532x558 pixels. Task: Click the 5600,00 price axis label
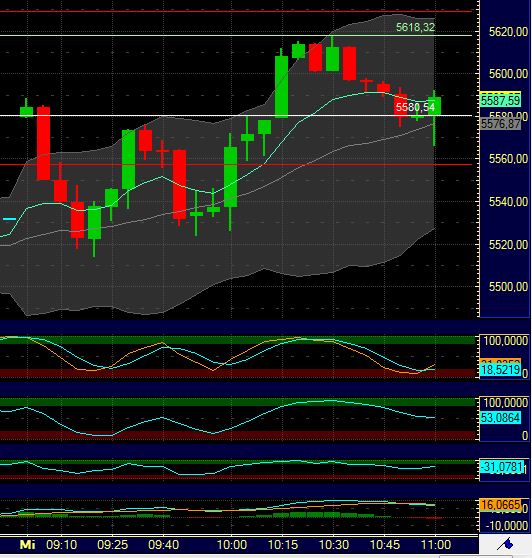point(508,74)
